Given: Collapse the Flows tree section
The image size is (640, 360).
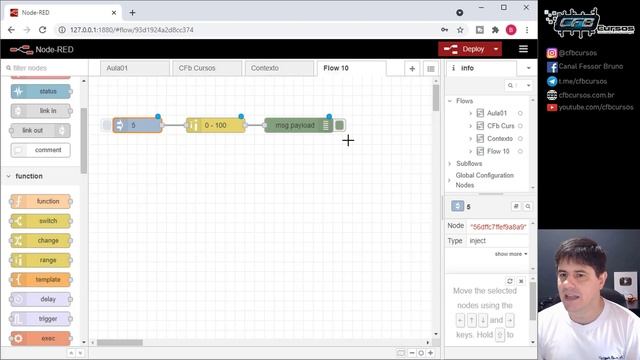Looking at the screenshot, I should (450, 101).
